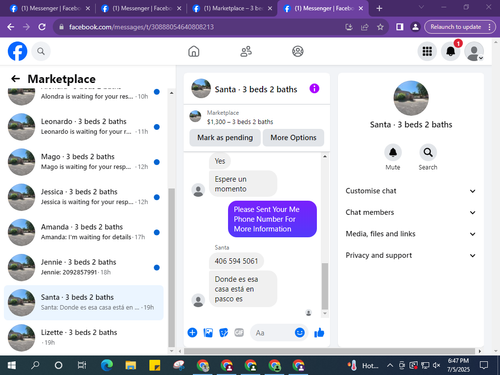Expand Media, files and links section
Screen dimensions: 500x375
(x=411, y=234)
